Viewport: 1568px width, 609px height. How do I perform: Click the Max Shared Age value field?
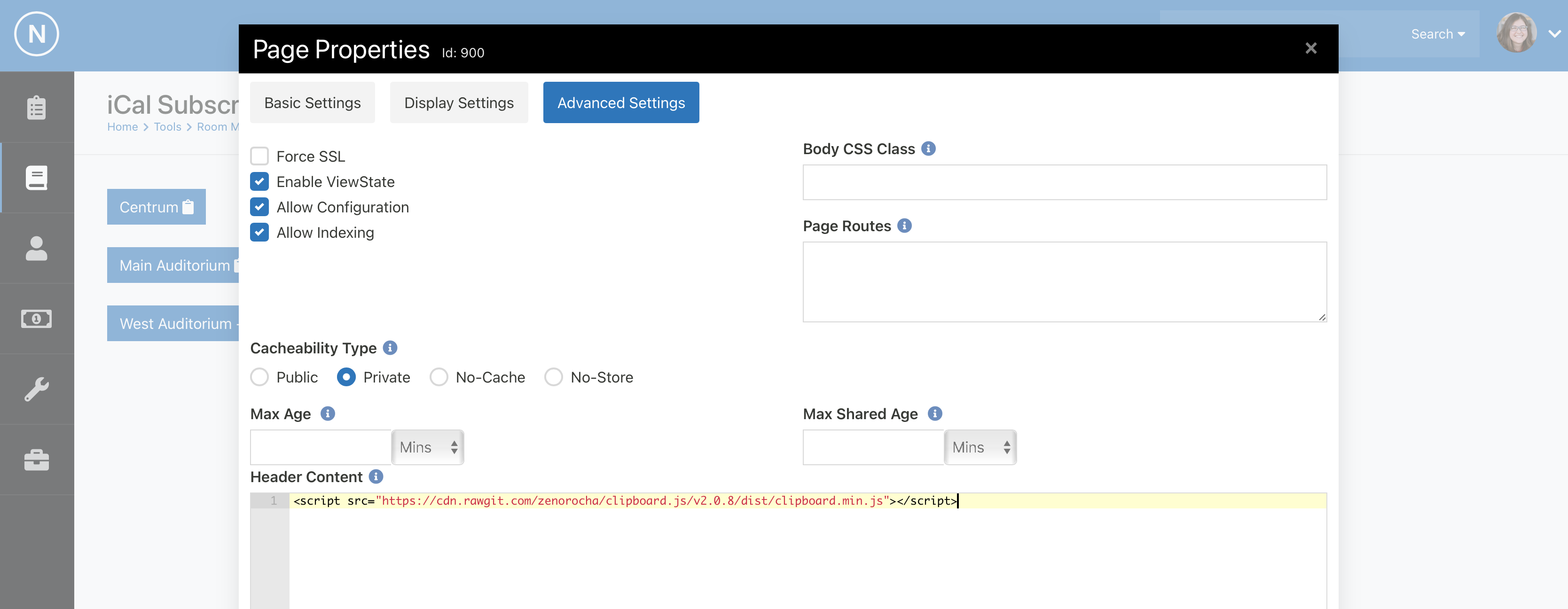(873, 447)
